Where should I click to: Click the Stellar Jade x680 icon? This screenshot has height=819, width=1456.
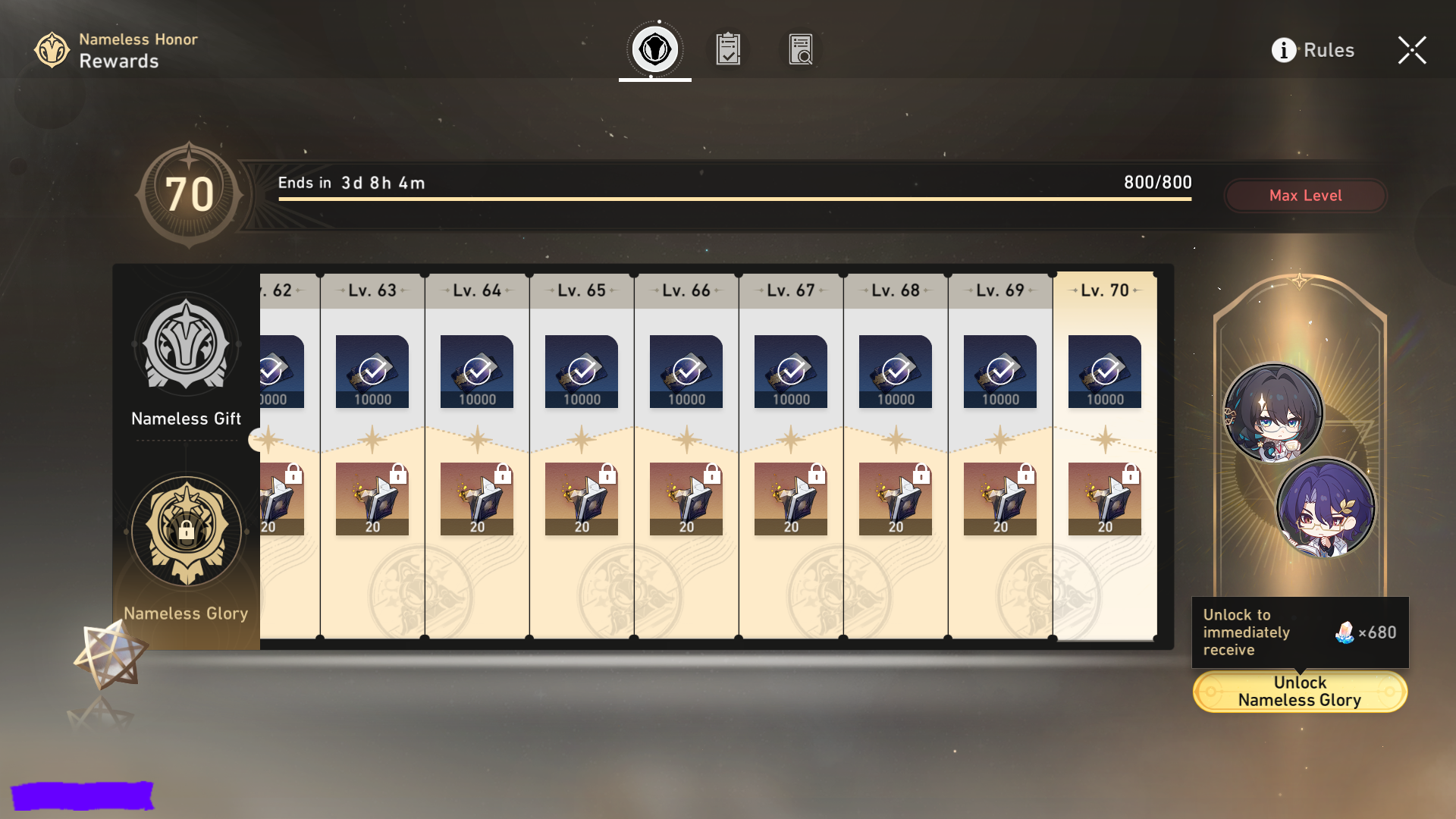point(1345,632)
